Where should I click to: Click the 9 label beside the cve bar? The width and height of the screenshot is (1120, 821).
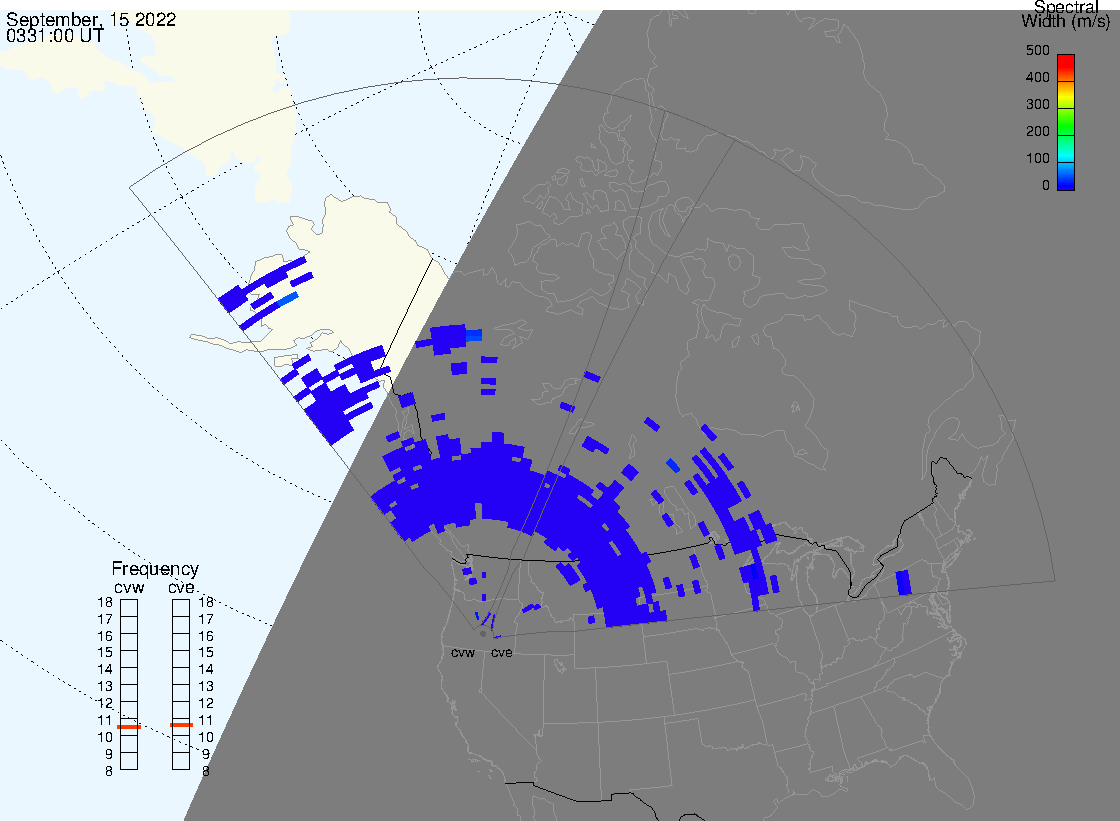[x=206, y=755]
